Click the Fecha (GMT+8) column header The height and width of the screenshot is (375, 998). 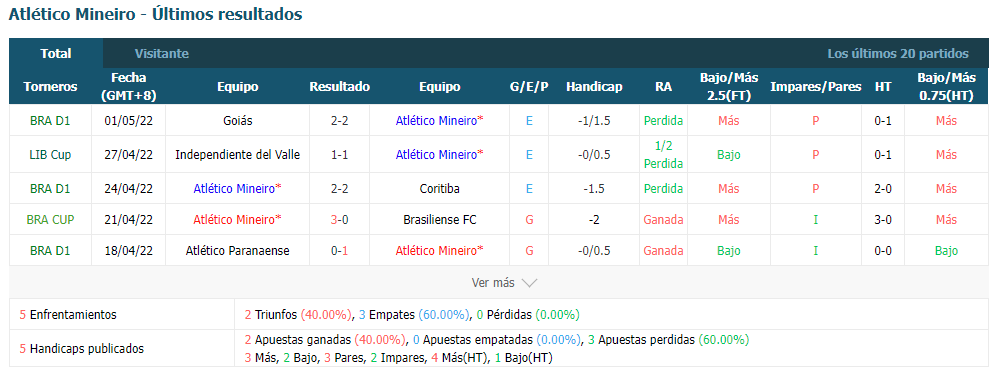[x=129, y=87]
